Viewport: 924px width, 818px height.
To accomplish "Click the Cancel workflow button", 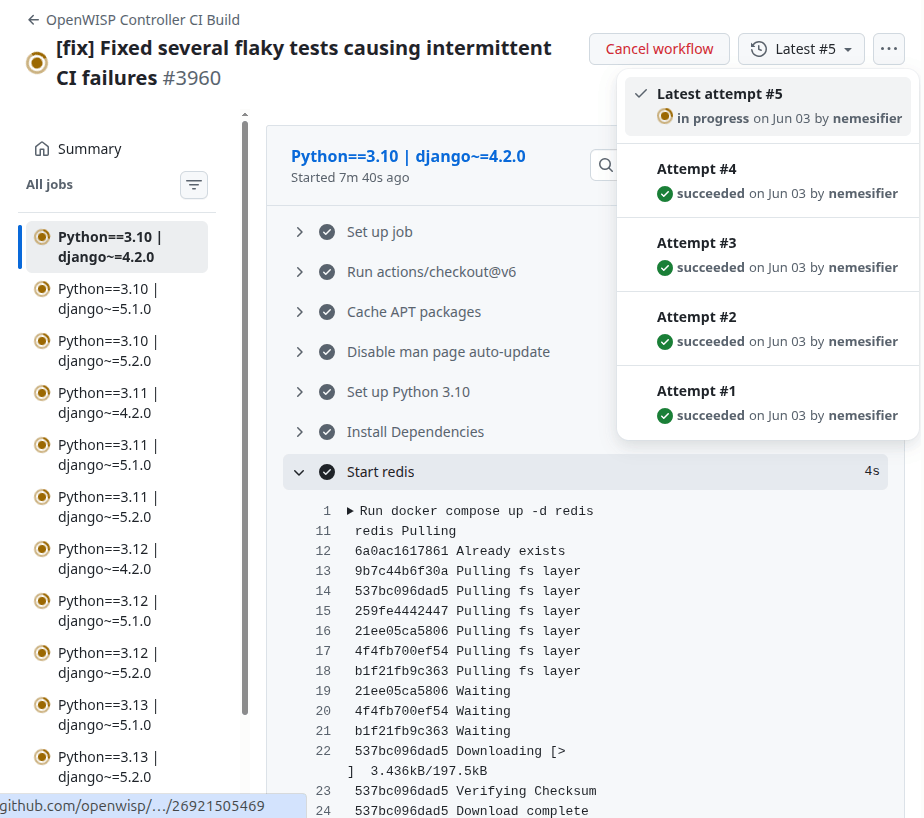I will 659,49.
